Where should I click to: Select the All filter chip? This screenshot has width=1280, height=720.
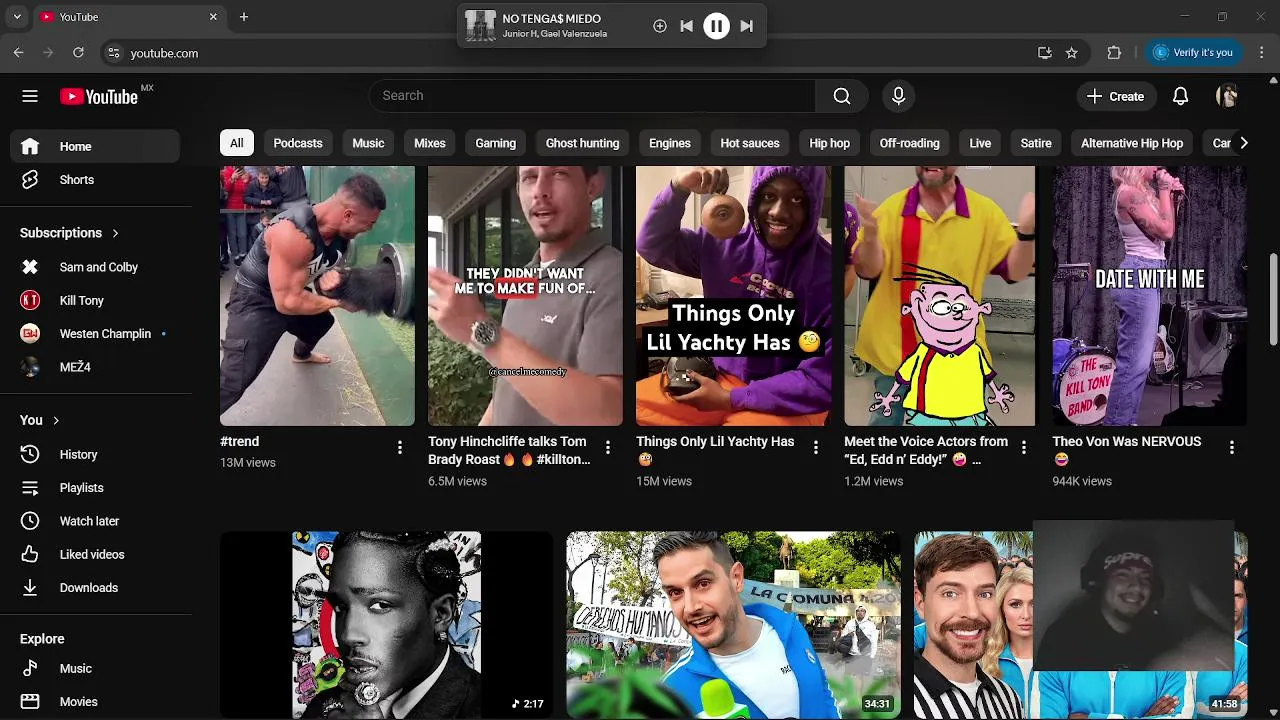[x=236, y=143]
